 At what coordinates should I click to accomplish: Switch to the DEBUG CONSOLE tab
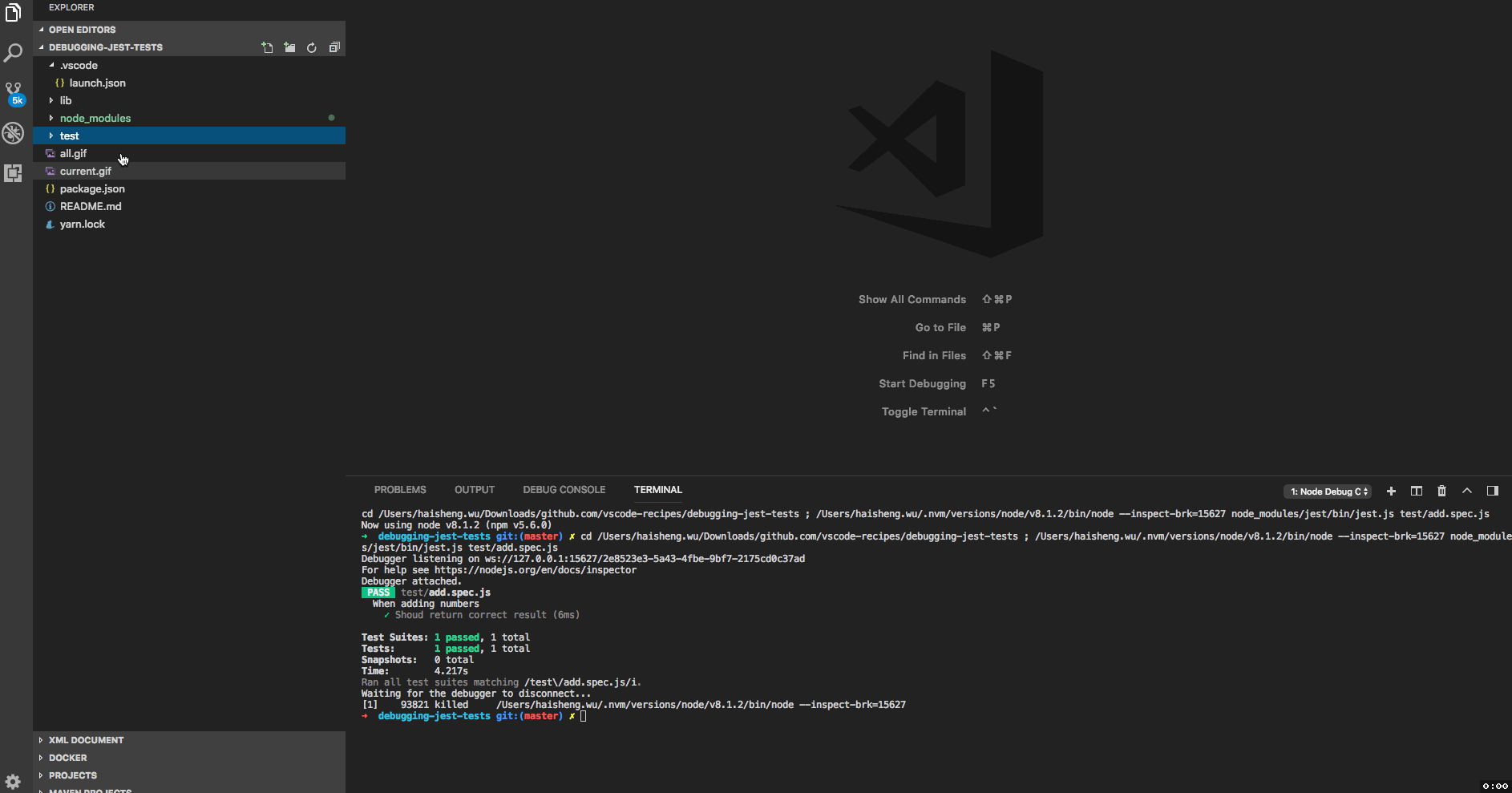coord(564,490)
